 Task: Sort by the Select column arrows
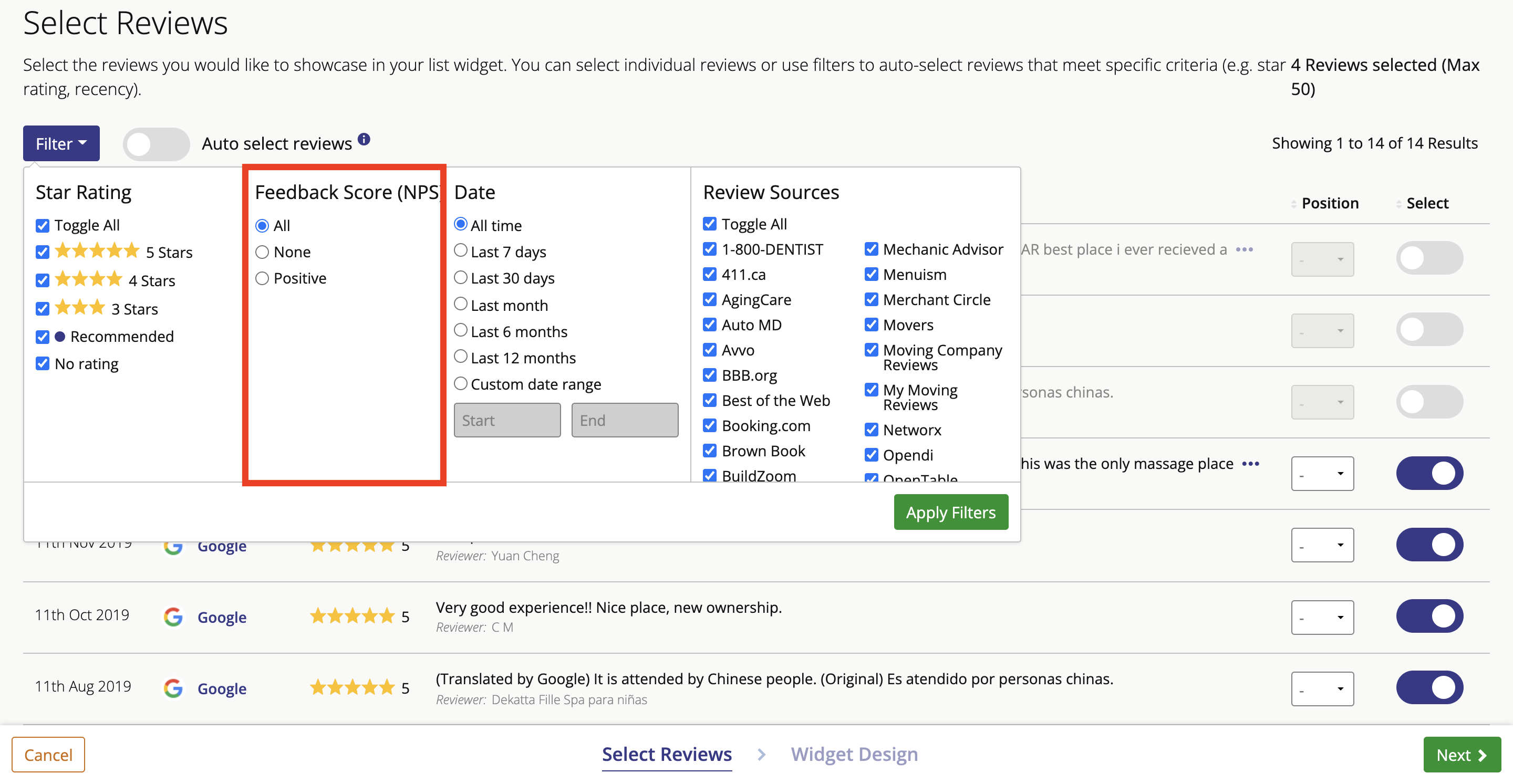point(1399,204)
